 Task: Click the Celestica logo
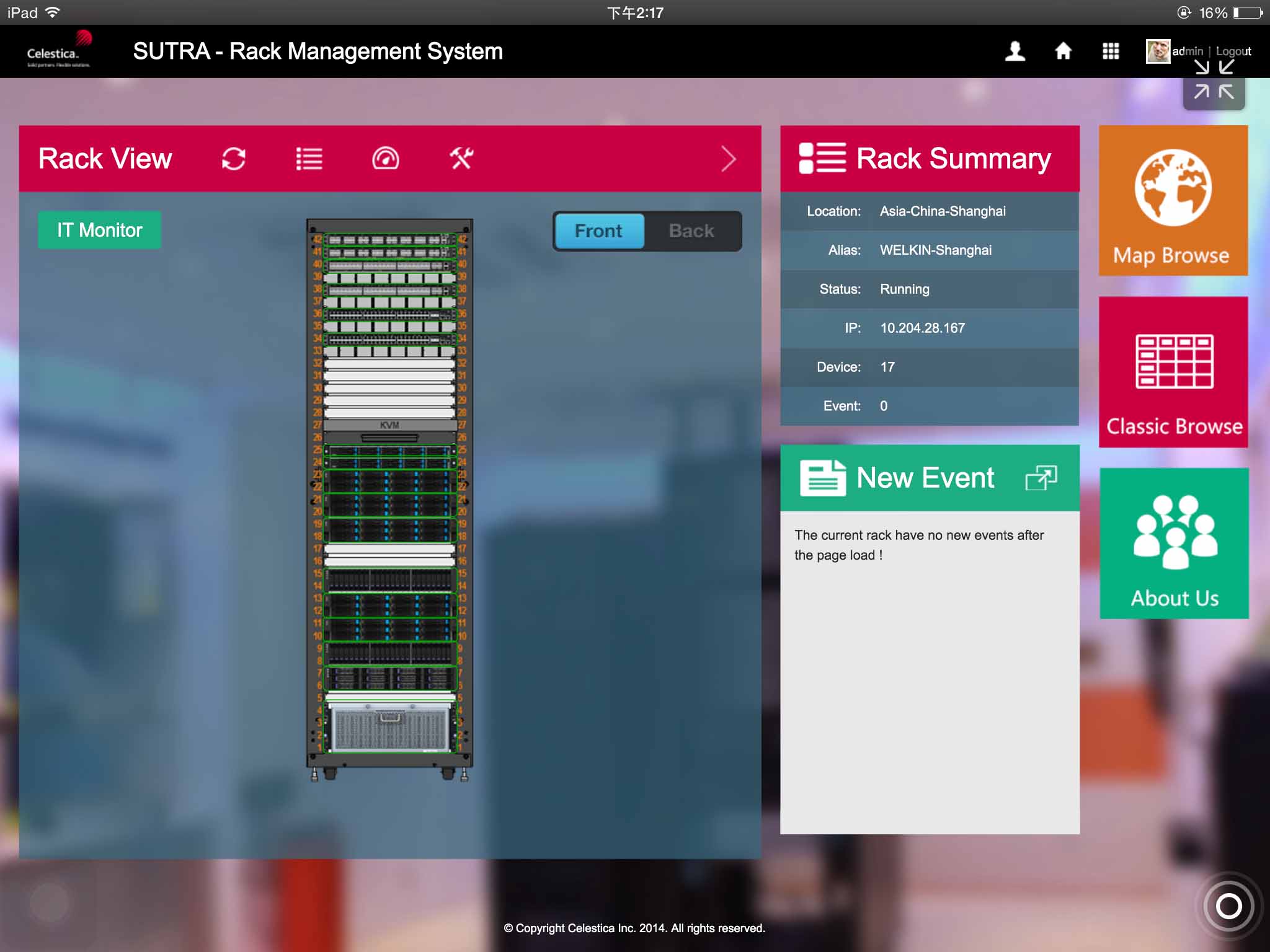(60, 50)
